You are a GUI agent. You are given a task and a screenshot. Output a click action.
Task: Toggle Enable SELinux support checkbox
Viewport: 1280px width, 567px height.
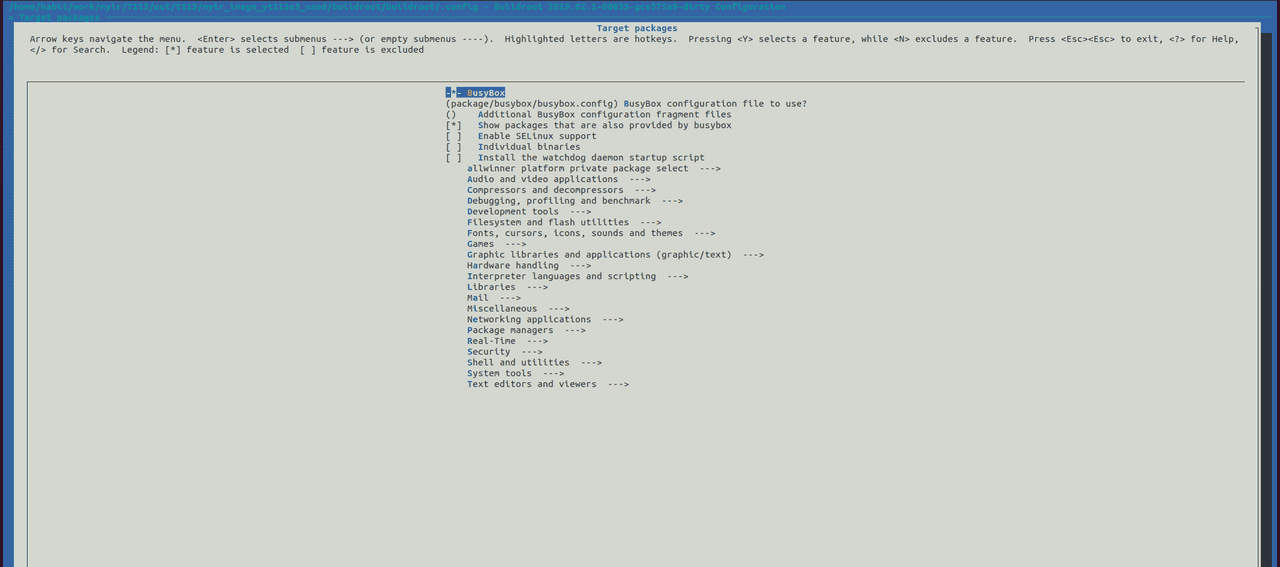coord(521,136)
